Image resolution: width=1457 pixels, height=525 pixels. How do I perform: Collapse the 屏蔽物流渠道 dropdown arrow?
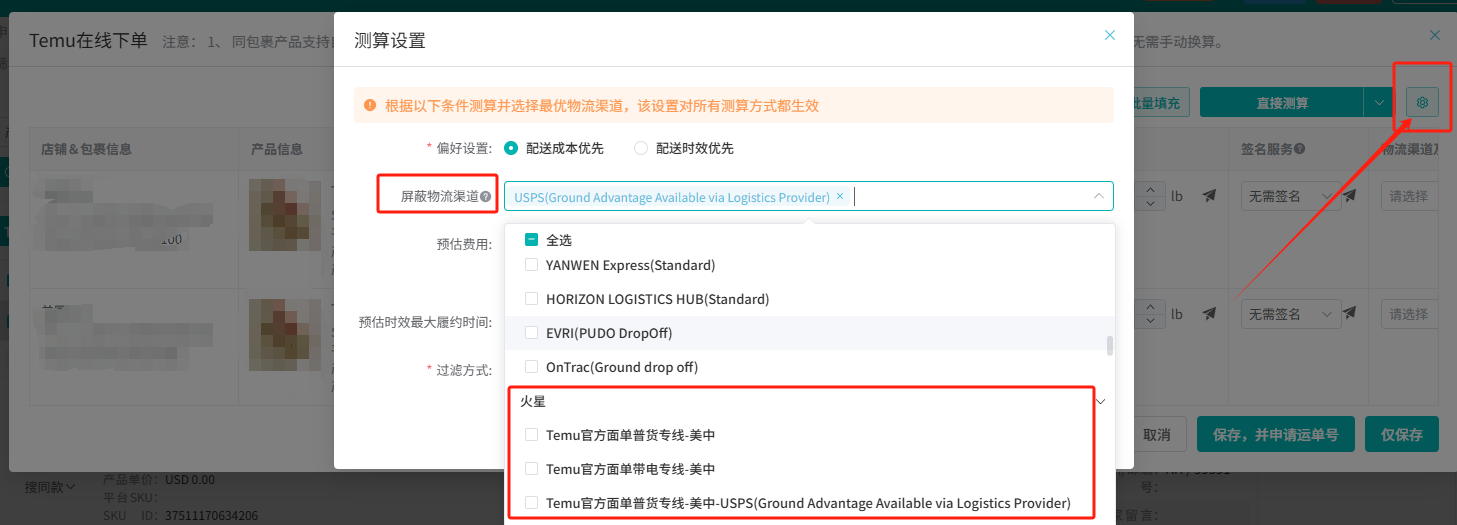(1098, 196)
